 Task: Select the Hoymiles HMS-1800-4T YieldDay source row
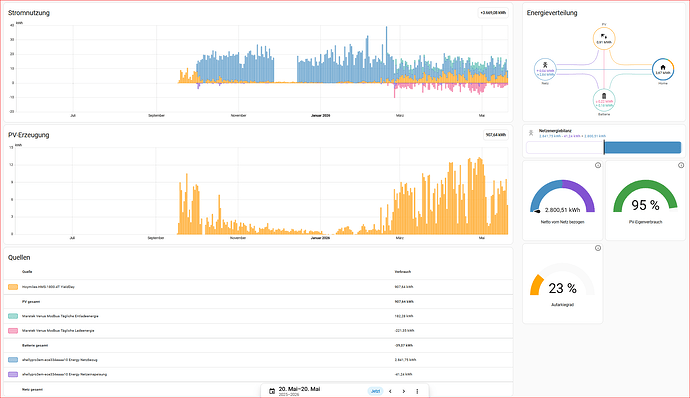(x=258, y=287)
